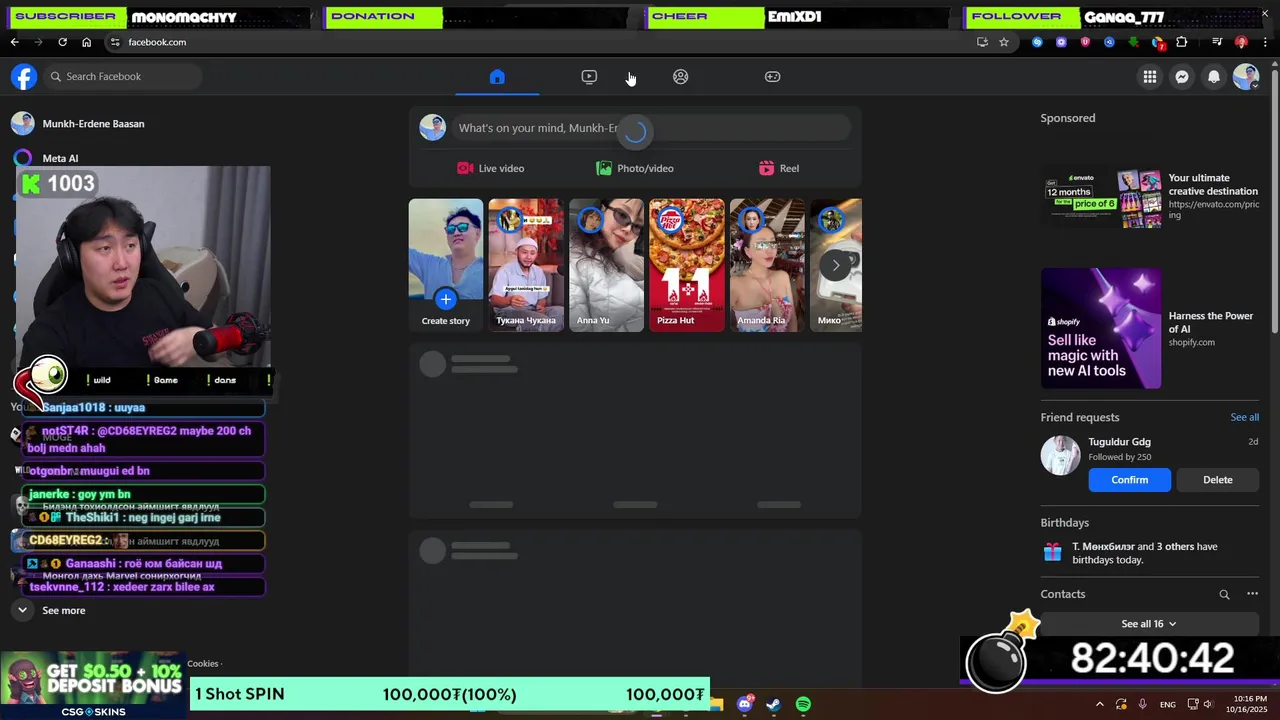The image size is (1280, 720).
Task: Go back with the browser arrow
Action: tap(14, 42)
